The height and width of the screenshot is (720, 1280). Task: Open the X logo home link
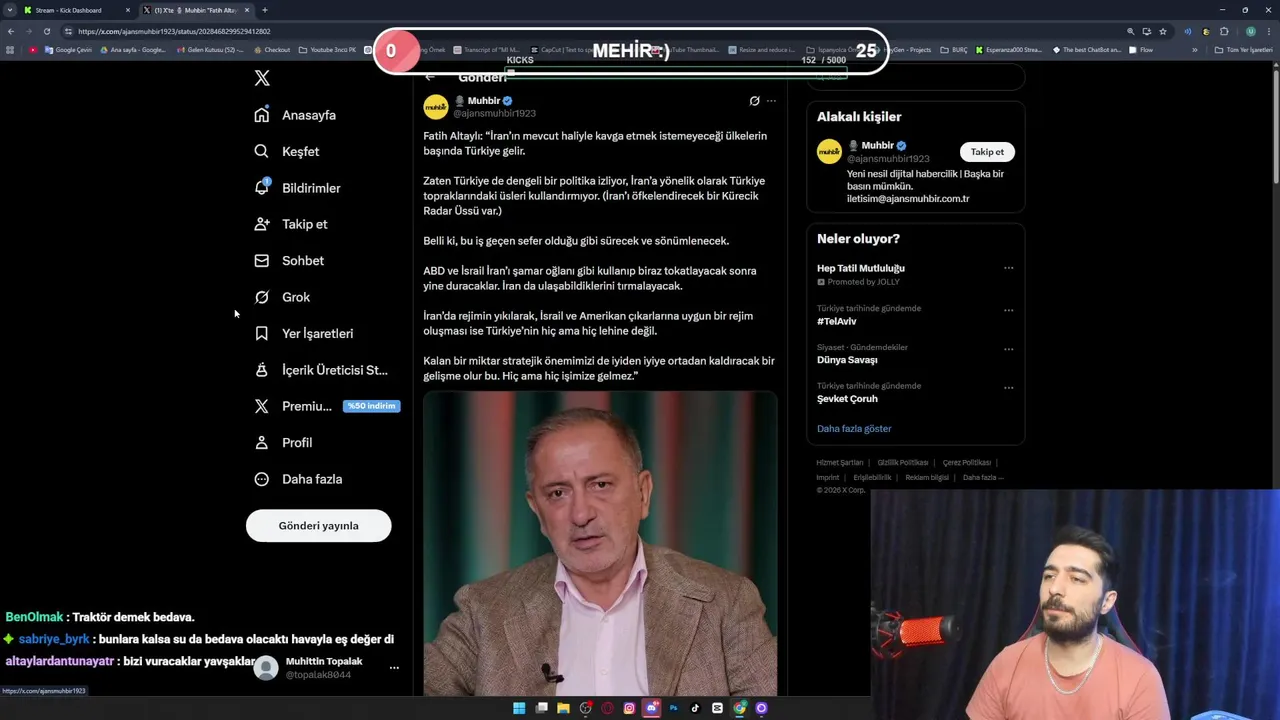coord(262,78)
